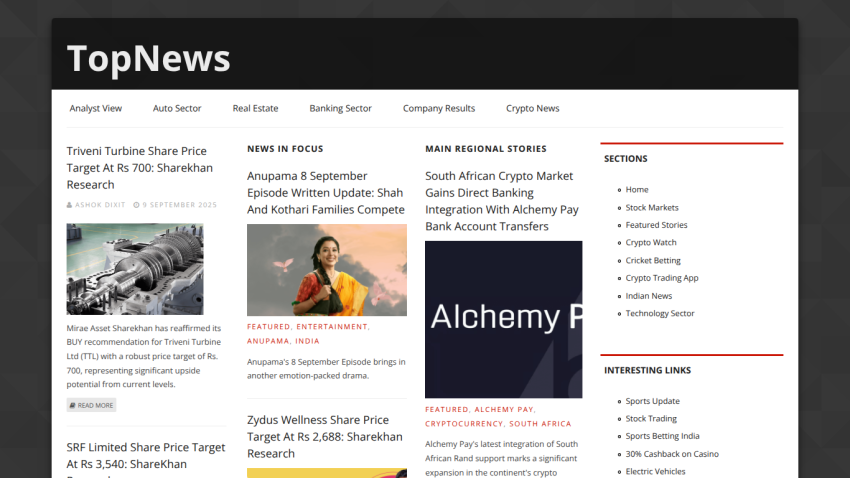This screenshot has height=478, width=850.
Task: Click the Anupama episode excerpt text
Action: tap(326, 369)
